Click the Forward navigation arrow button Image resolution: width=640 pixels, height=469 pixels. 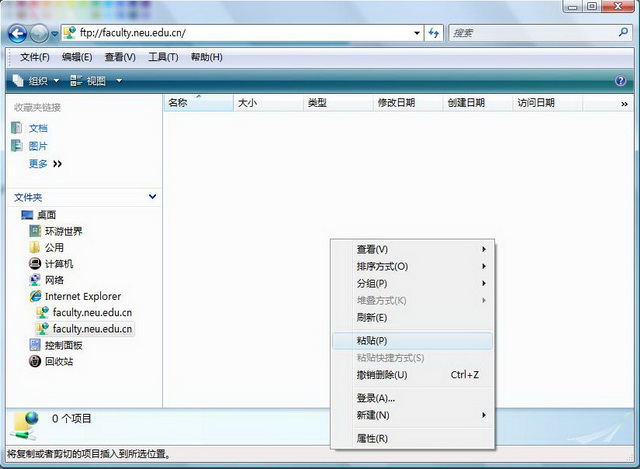click(39, 33)
